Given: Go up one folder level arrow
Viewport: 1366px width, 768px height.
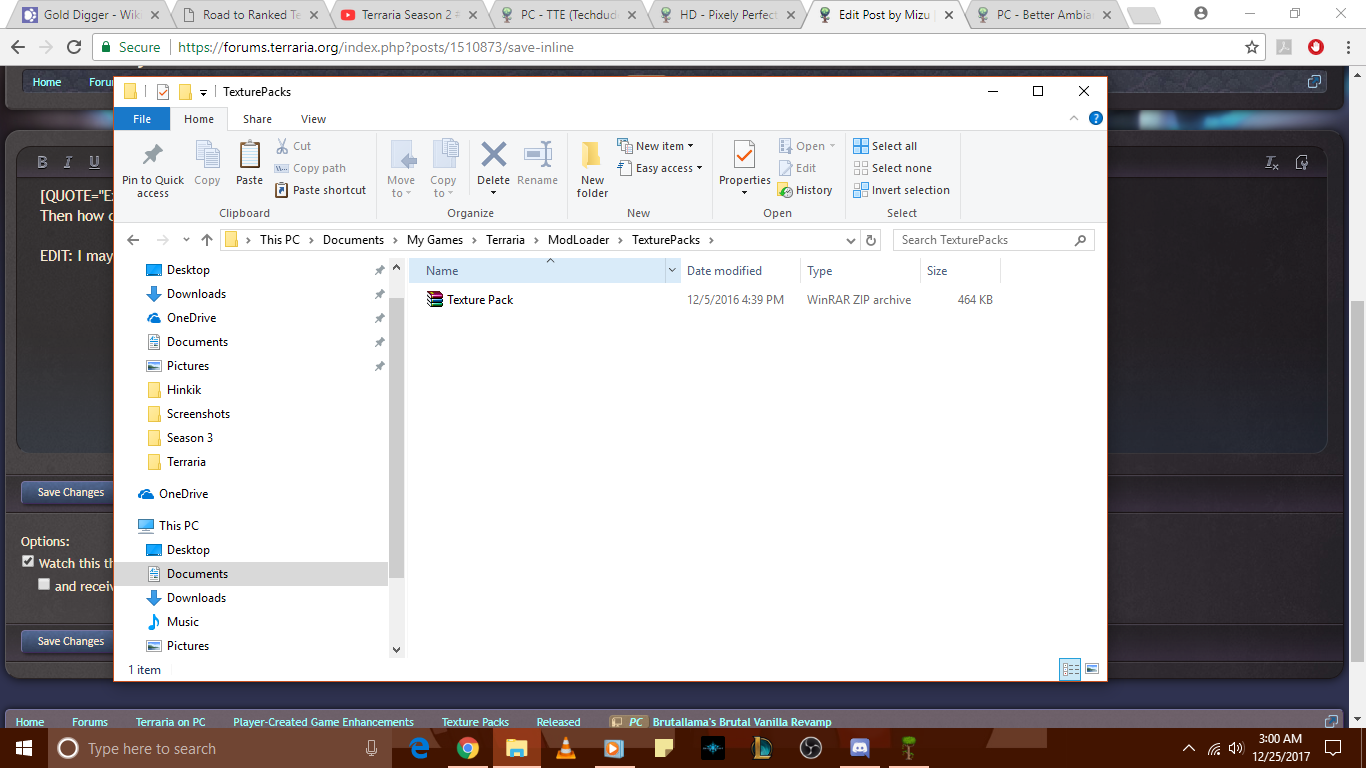Looking at the screenshot, I should 207,240.
